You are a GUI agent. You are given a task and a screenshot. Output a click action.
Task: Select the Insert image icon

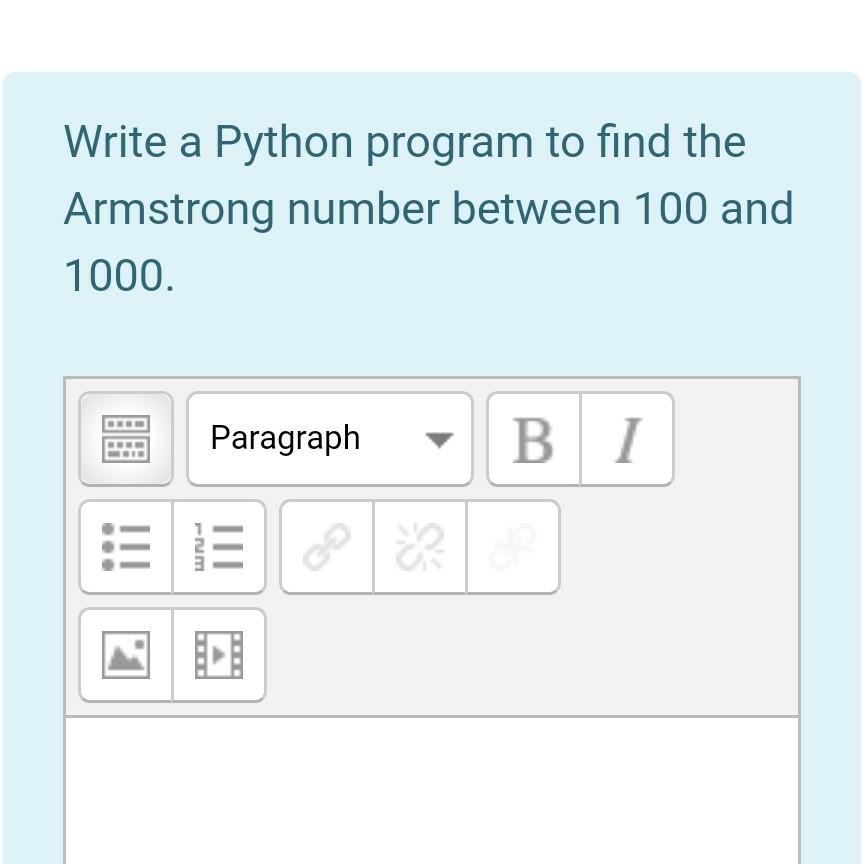coord(126,654)
